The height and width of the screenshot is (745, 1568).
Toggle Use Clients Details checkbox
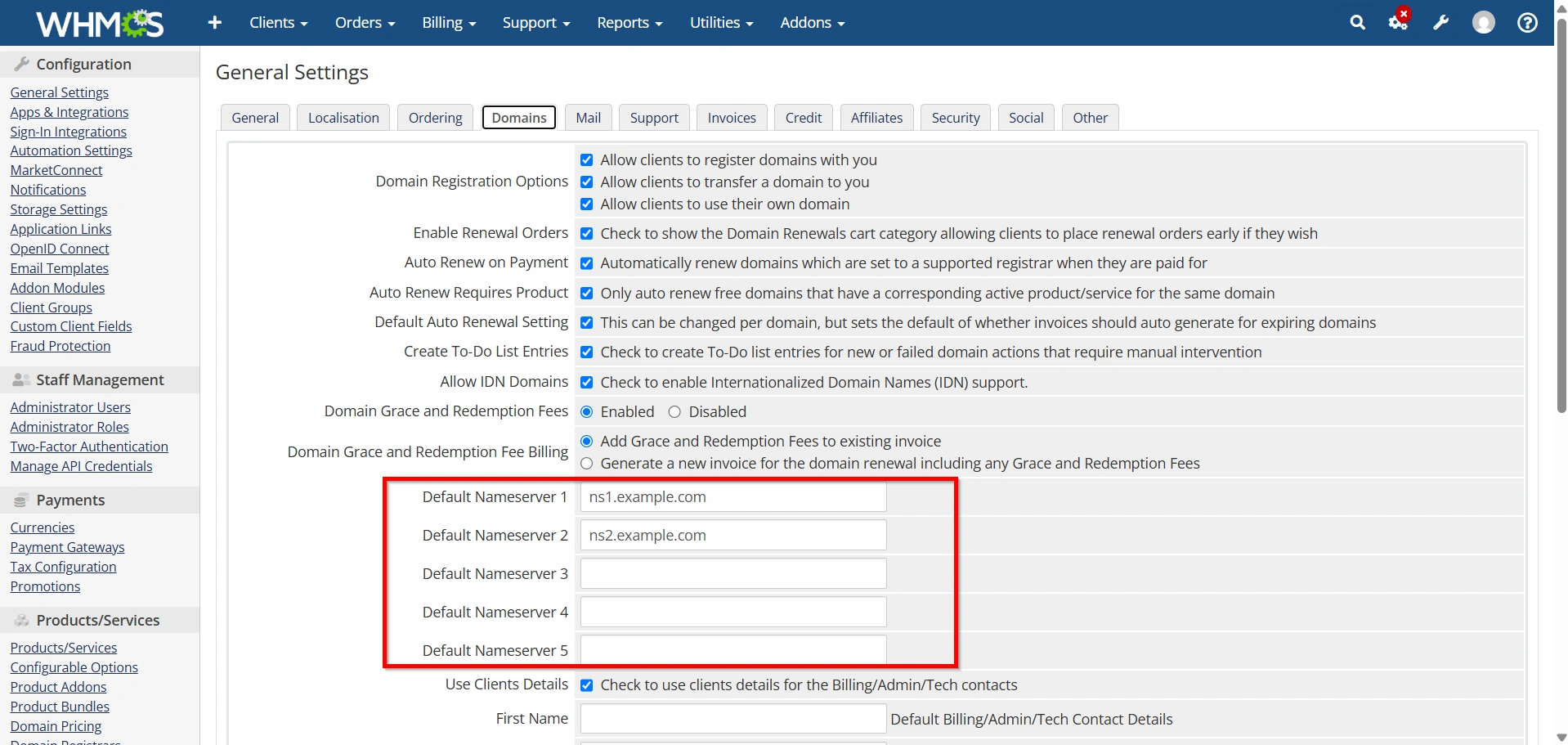click(586, 685)
